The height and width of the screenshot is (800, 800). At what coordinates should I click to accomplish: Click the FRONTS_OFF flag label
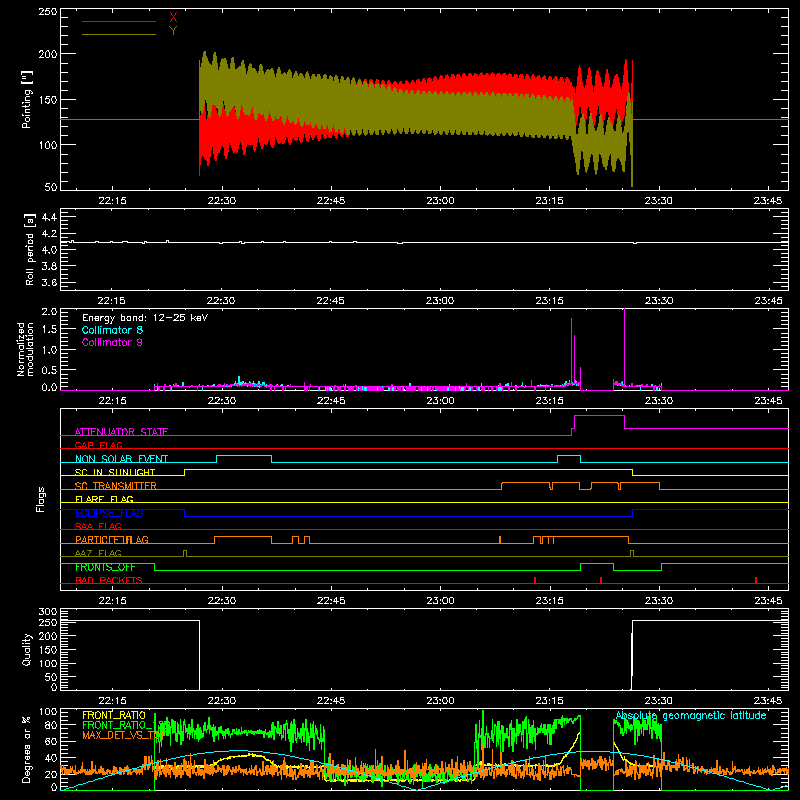105,567
